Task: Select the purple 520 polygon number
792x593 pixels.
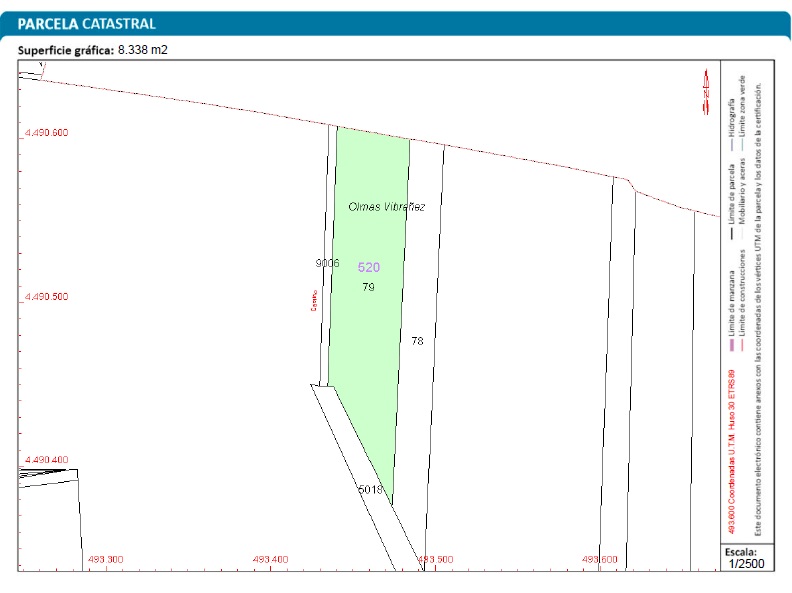Action: tap(369, 268)
